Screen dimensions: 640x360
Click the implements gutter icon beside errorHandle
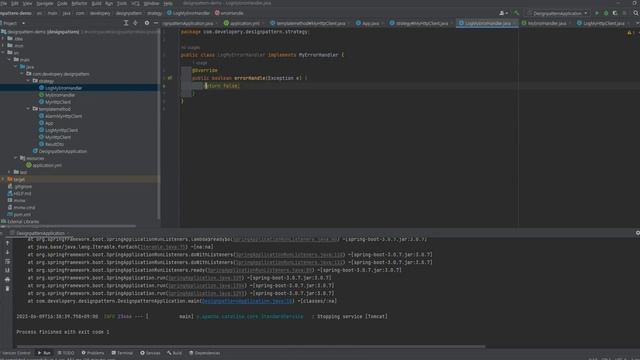[170, 78]
